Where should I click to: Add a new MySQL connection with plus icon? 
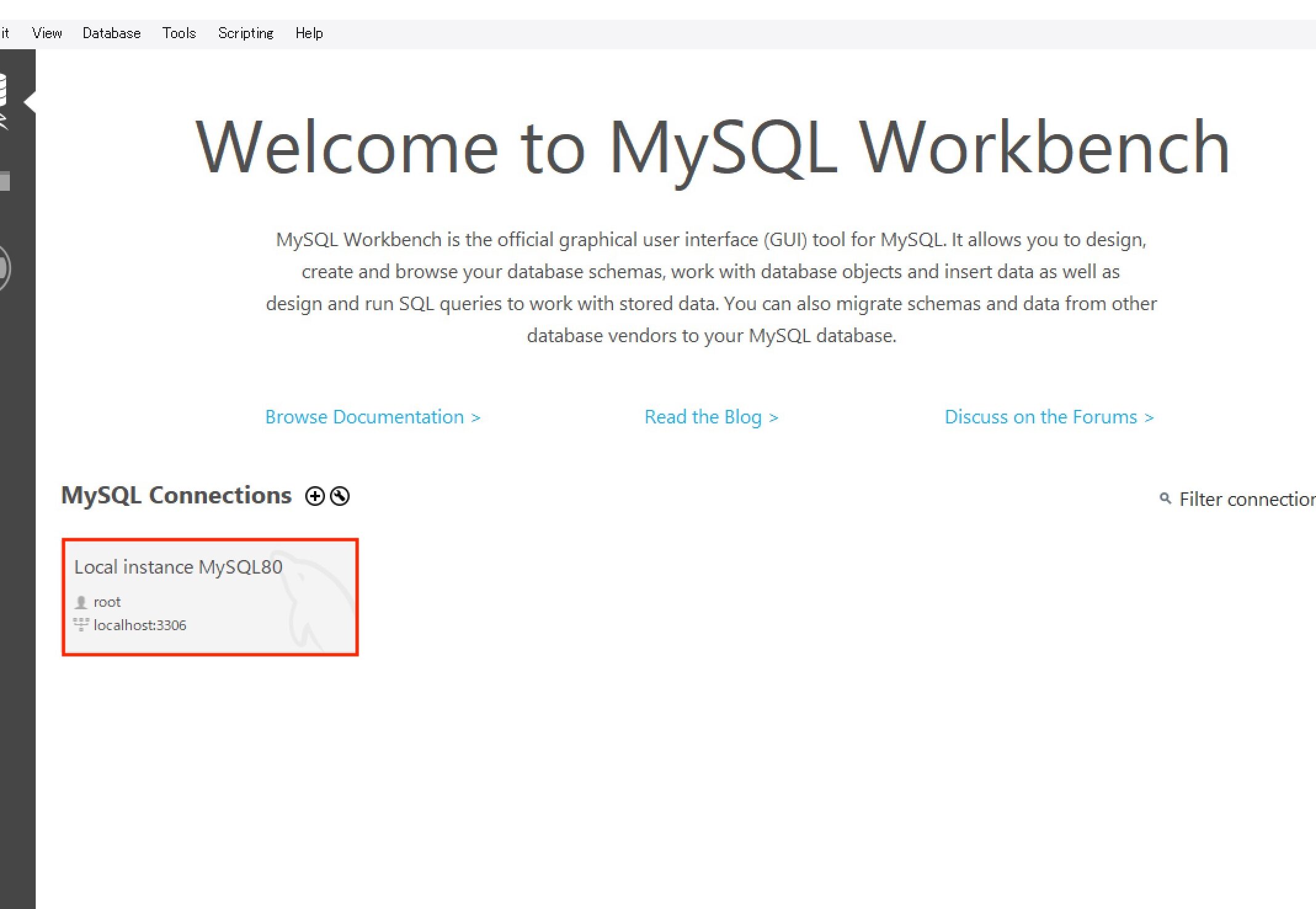315,496
